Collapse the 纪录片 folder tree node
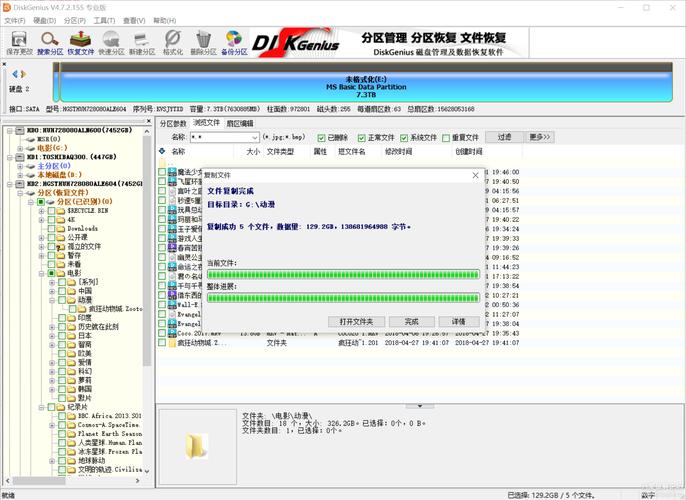Screen dimensions: 686x500 42,407
